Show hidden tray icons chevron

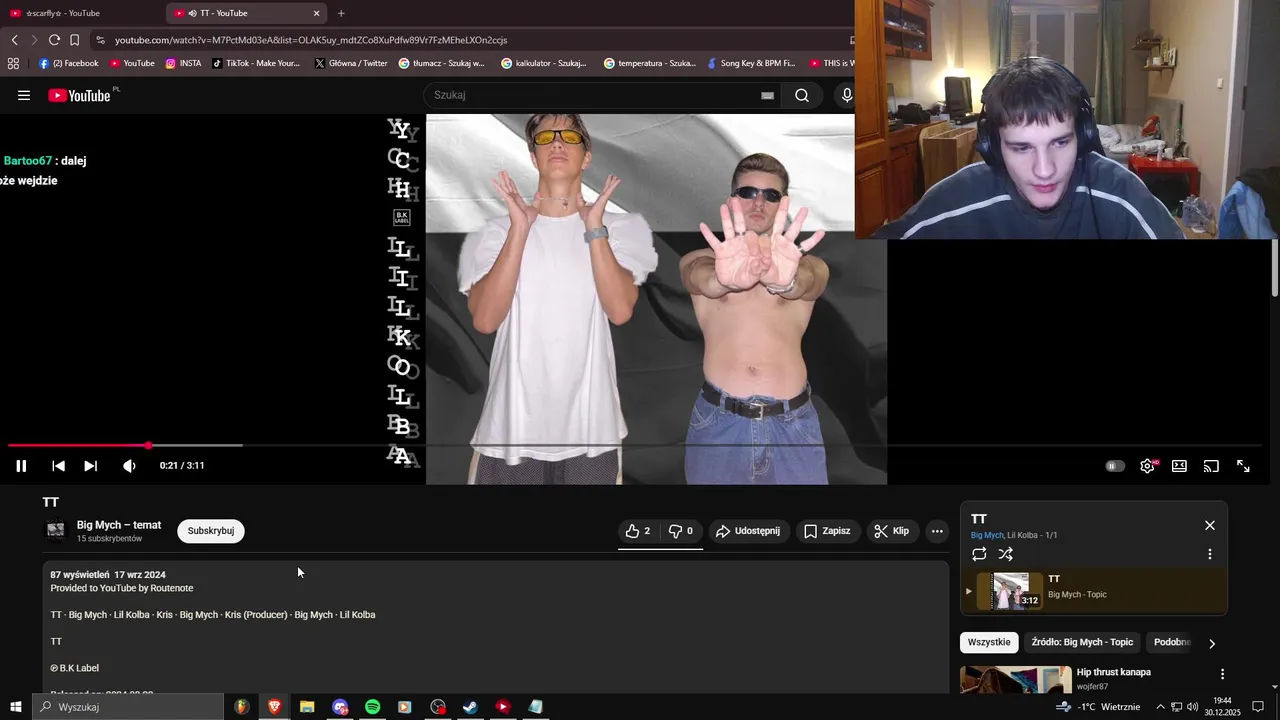pos(1160,707)
